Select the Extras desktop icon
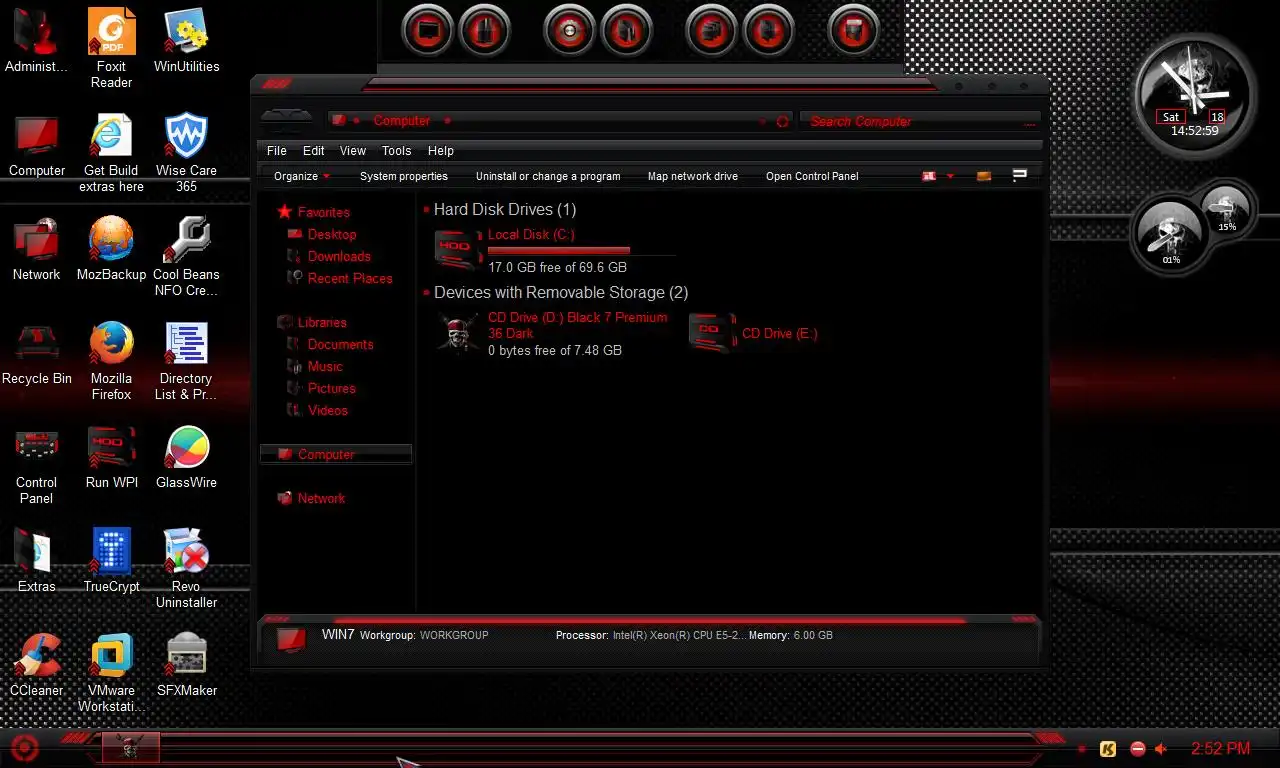 click(x=37, y=561)
